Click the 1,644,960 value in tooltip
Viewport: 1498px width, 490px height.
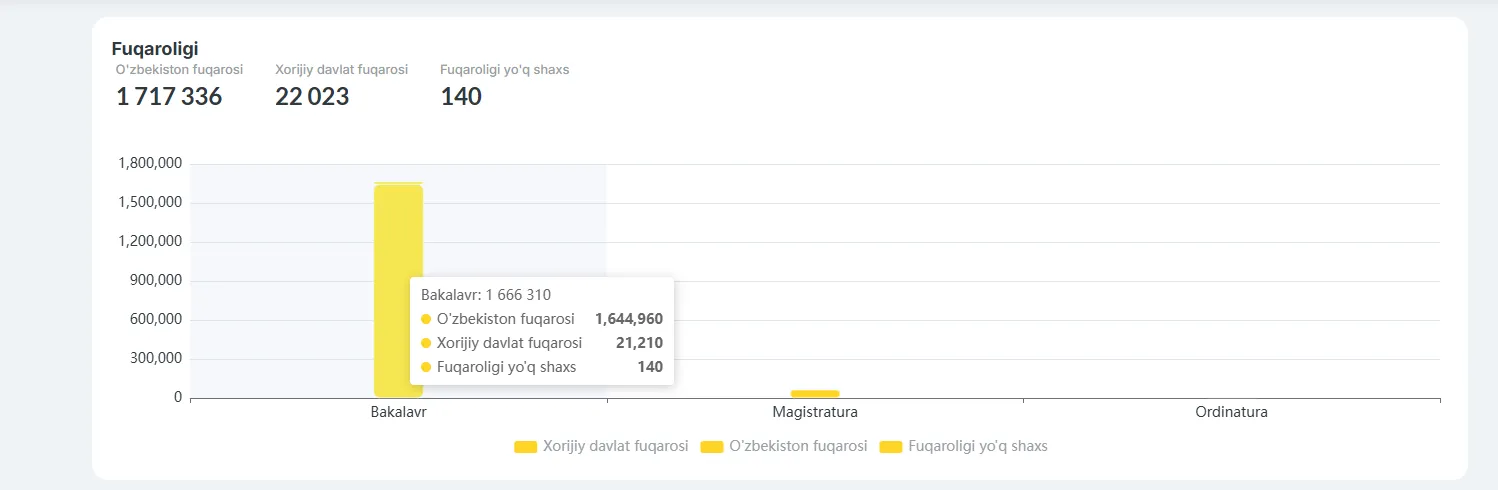coord(628,319)
